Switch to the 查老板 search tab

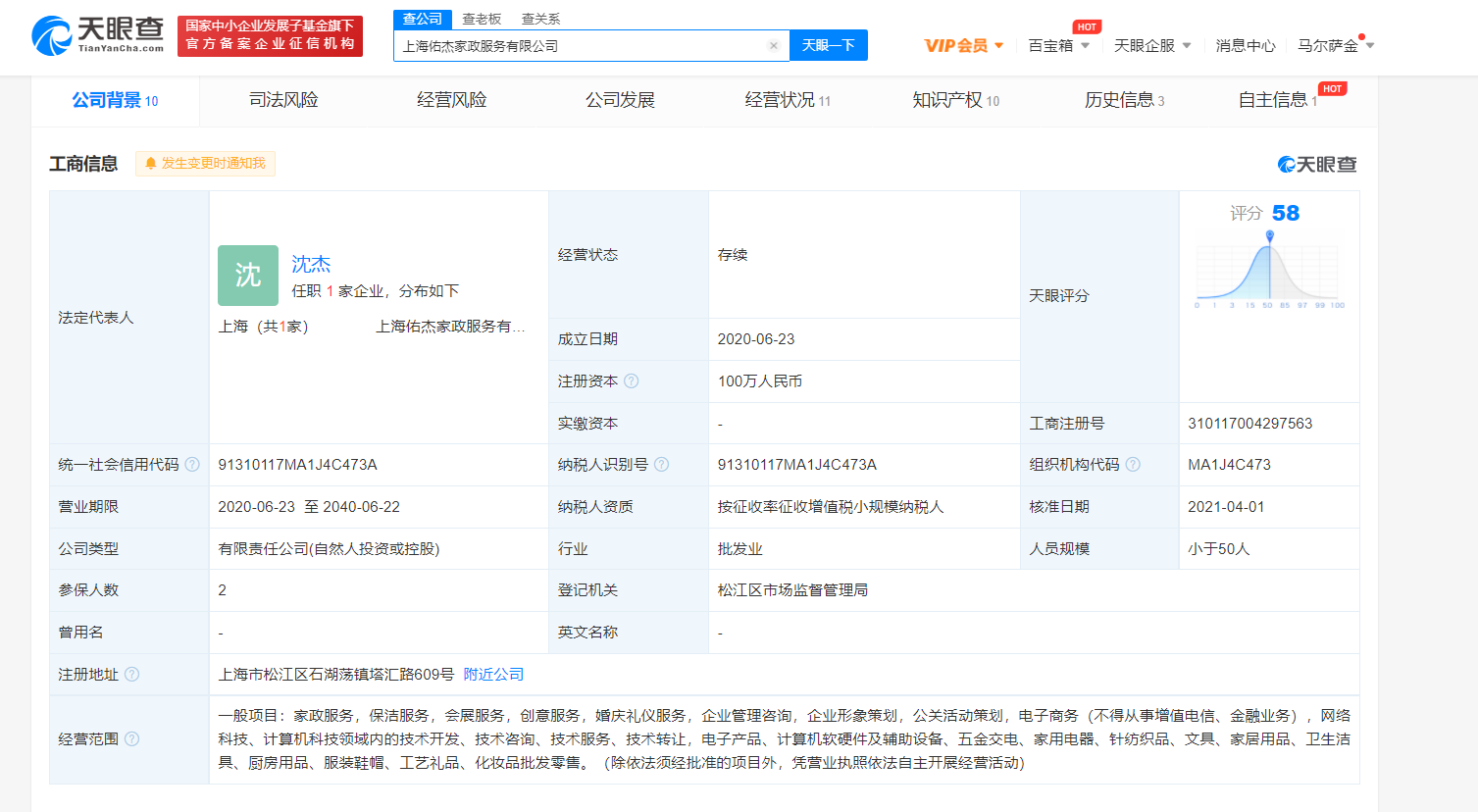(x=482, y=20)
